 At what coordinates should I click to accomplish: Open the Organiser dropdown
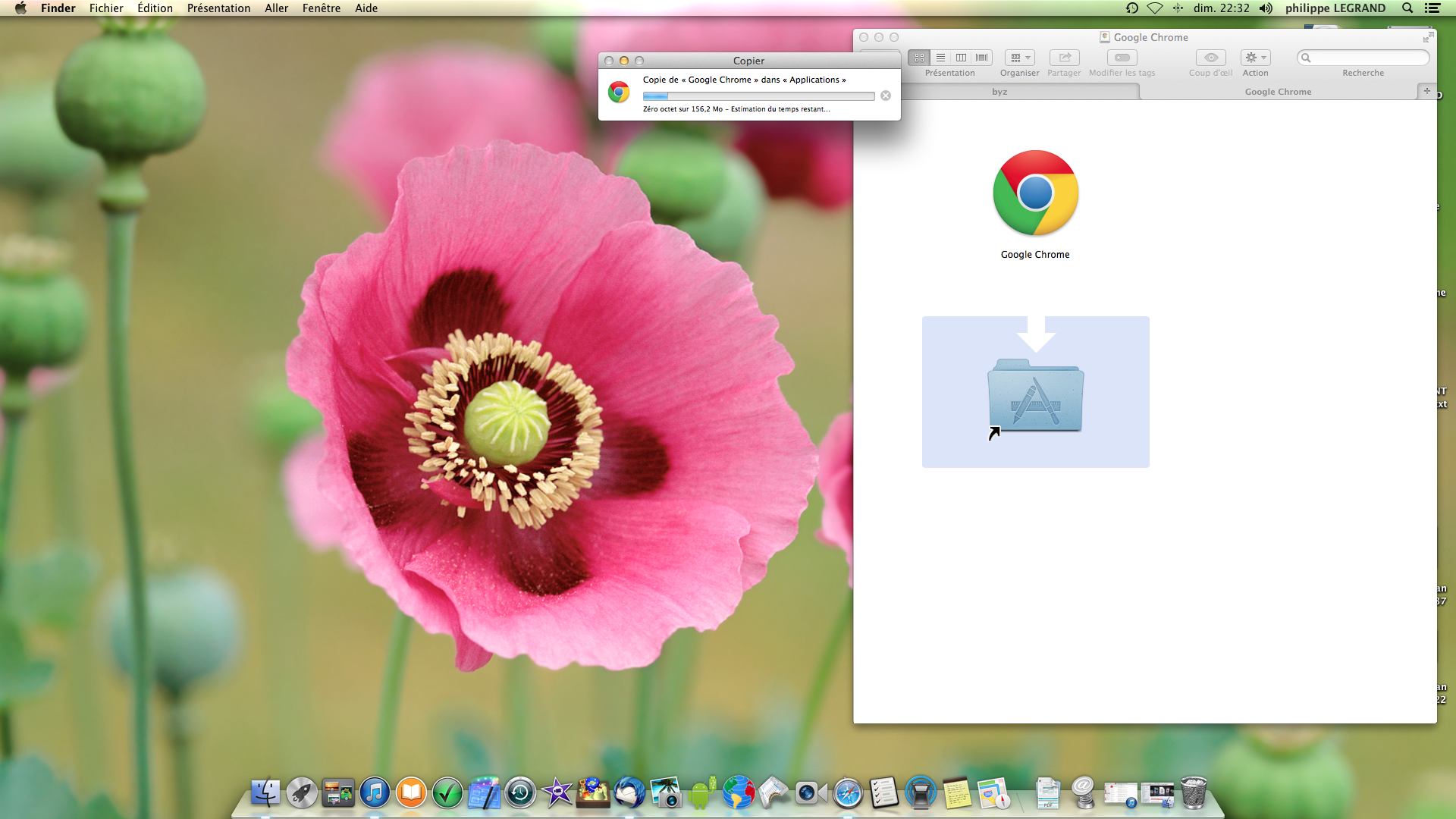point(1019,58)
